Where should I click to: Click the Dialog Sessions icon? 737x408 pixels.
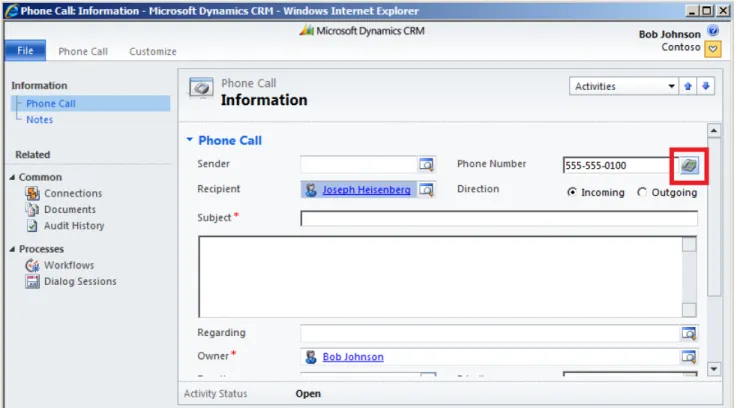32,281
